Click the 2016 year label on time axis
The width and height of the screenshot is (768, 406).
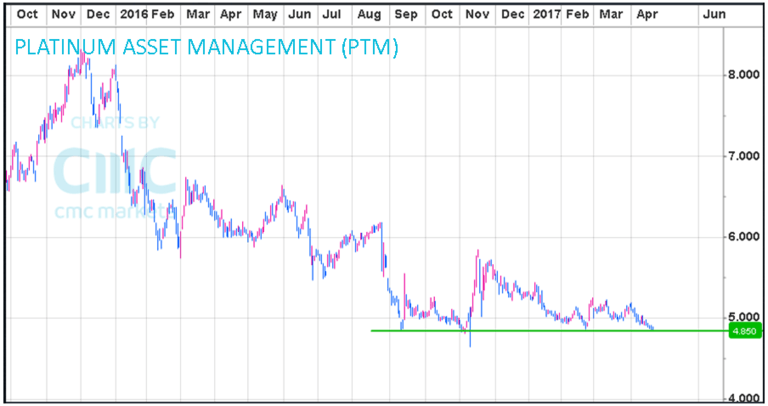click(134, 14)
